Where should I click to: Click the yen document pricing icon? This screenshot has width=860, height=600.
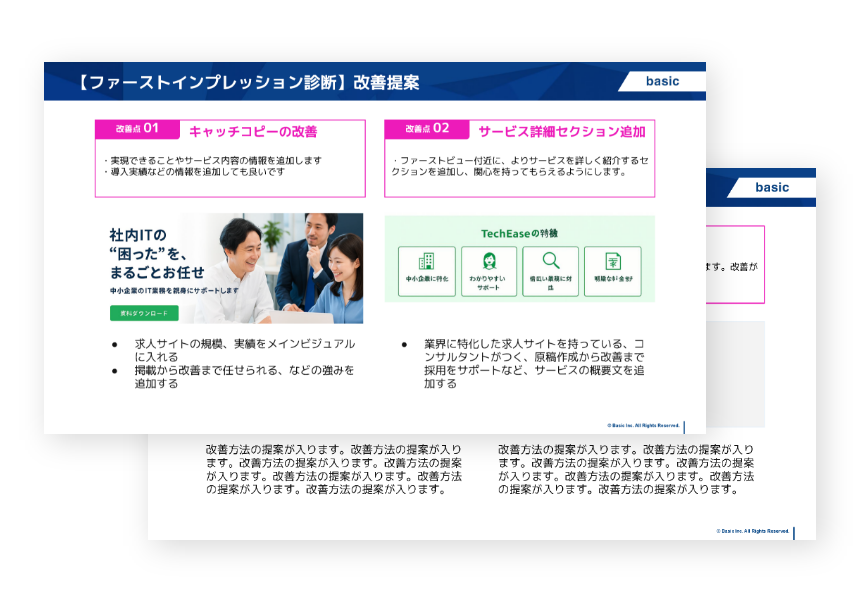coord(612,262)
